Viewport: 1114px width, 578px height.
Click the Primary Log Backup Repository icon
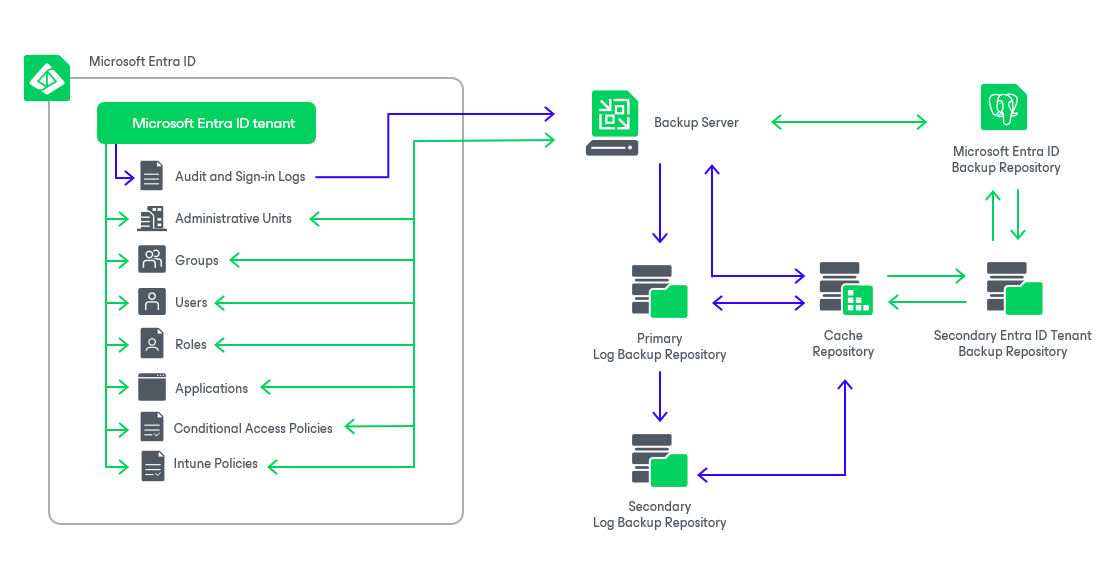click(659, 291)
